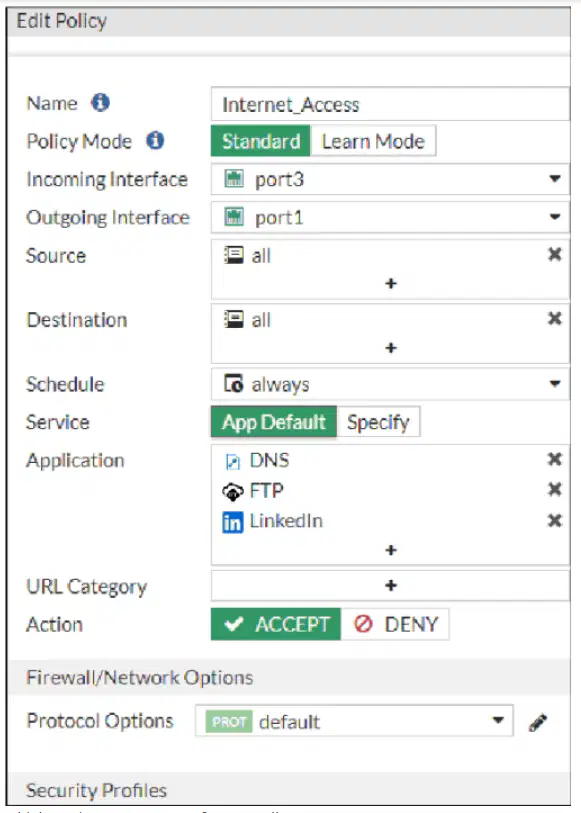
Task: Set the policy Action to DENY
Action: click(395, 624)
